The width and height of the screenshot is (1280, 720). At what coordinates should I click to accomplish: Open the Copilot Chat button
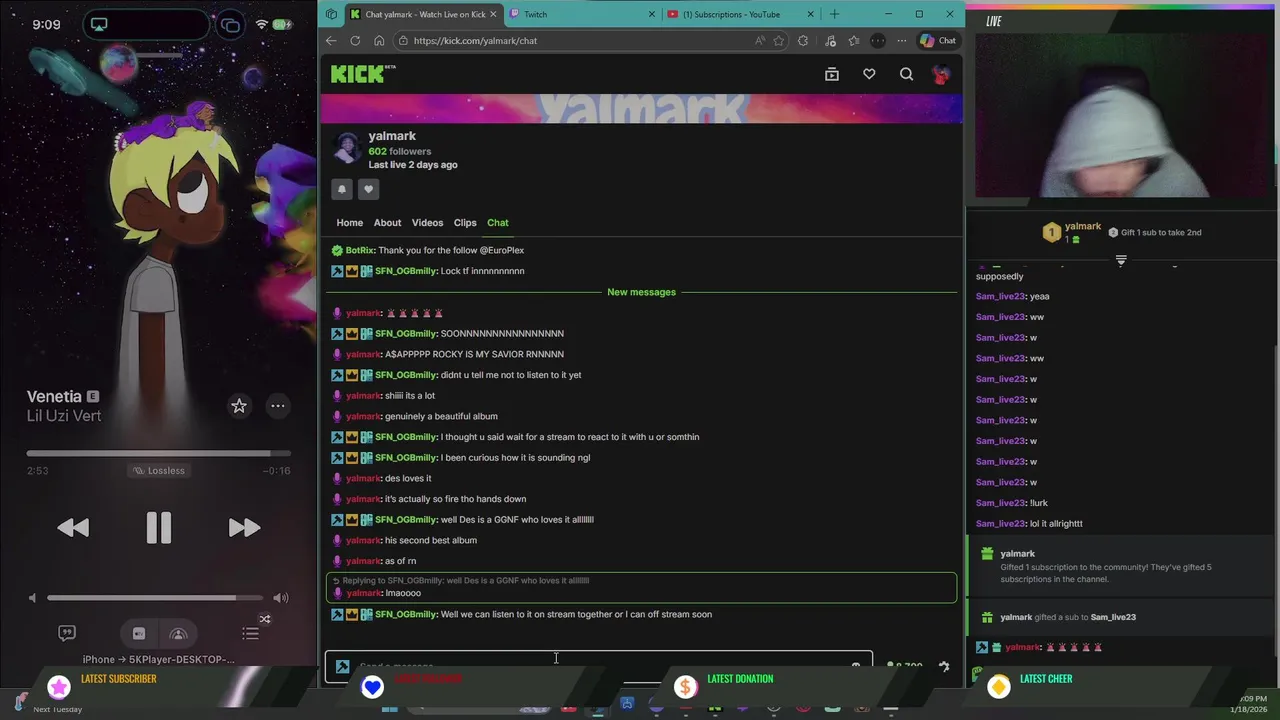pyautogui.click(x=938, y=41)
